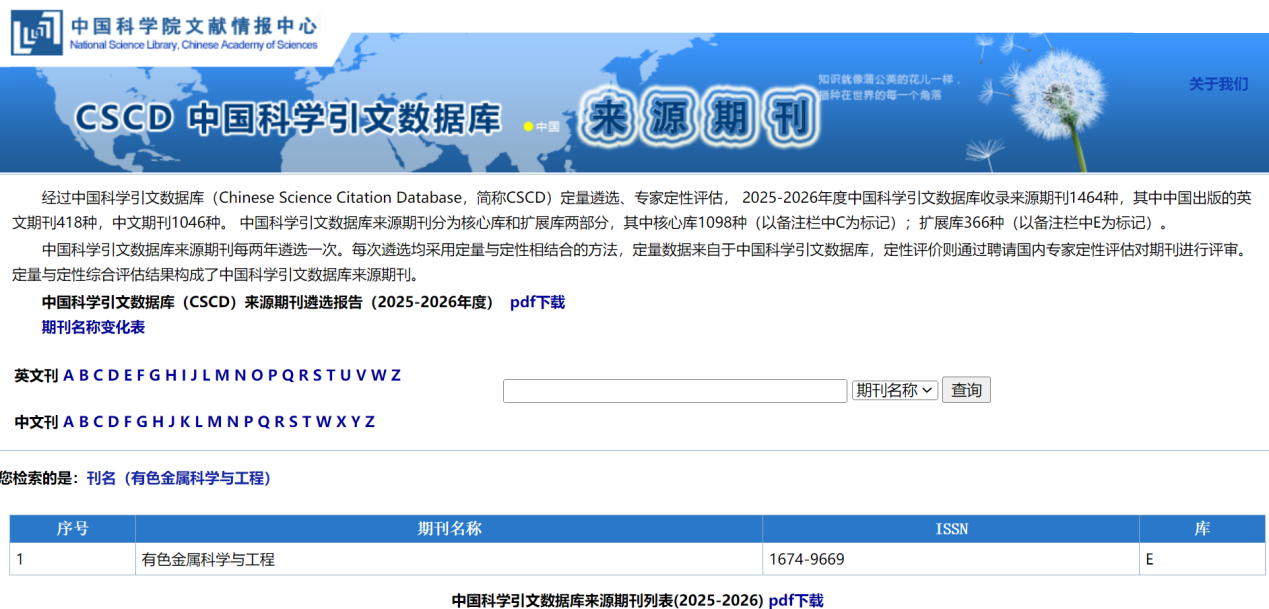Choose letter Z in the 中文刊 index
This screenshot has width=1269, height=609.
click(370, 421)
